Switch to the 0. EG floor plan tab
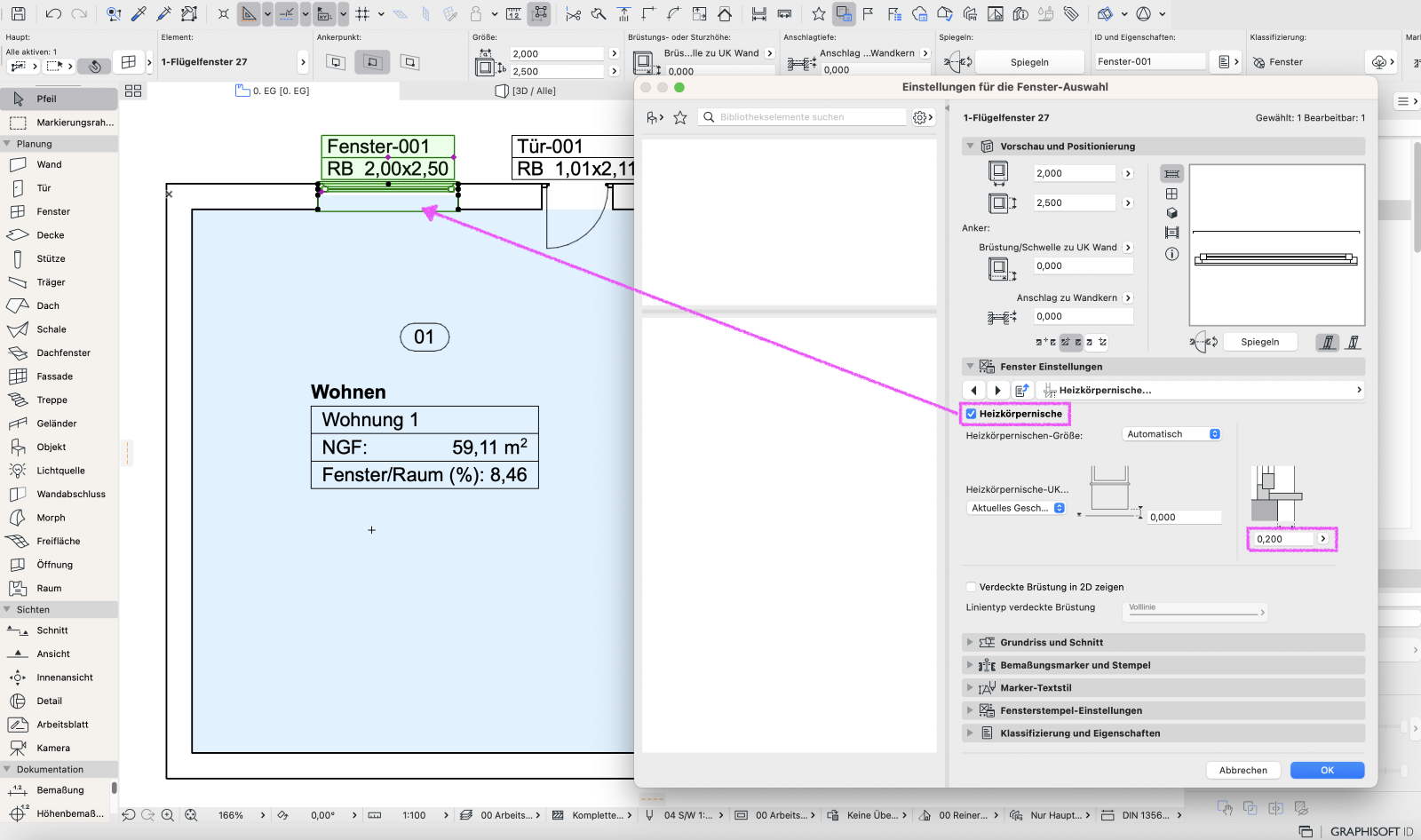 [273, 91]
